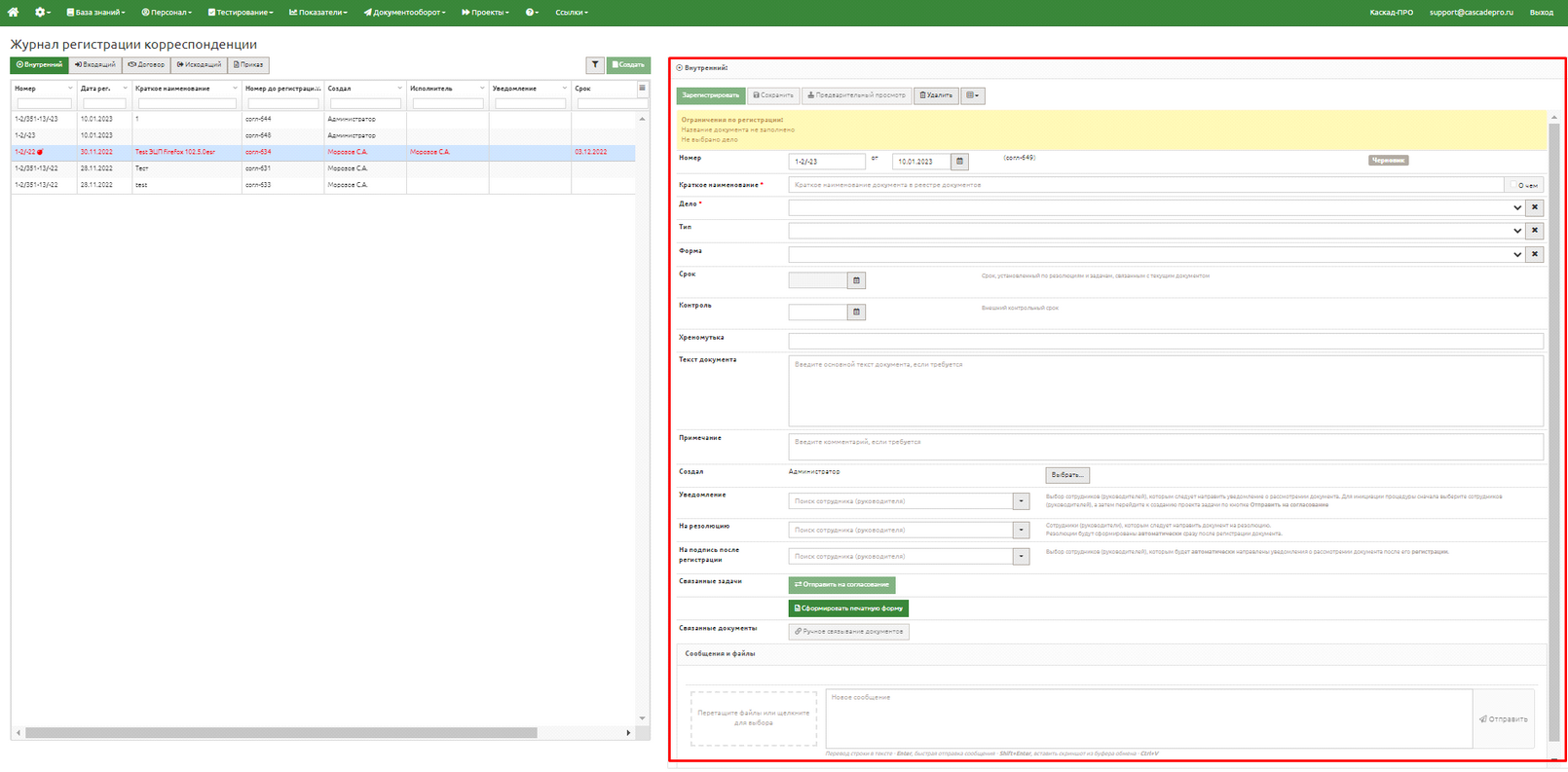
Task: Open Предварительный просмотр
Action: click(x=856, y=95)
